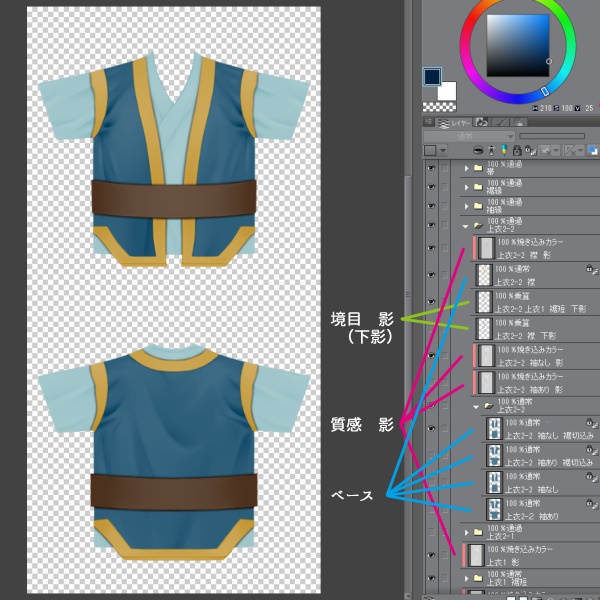Expand the 上衣1 裾短 folder
This screenshot has height=600, width=600.
coord(466,578)
